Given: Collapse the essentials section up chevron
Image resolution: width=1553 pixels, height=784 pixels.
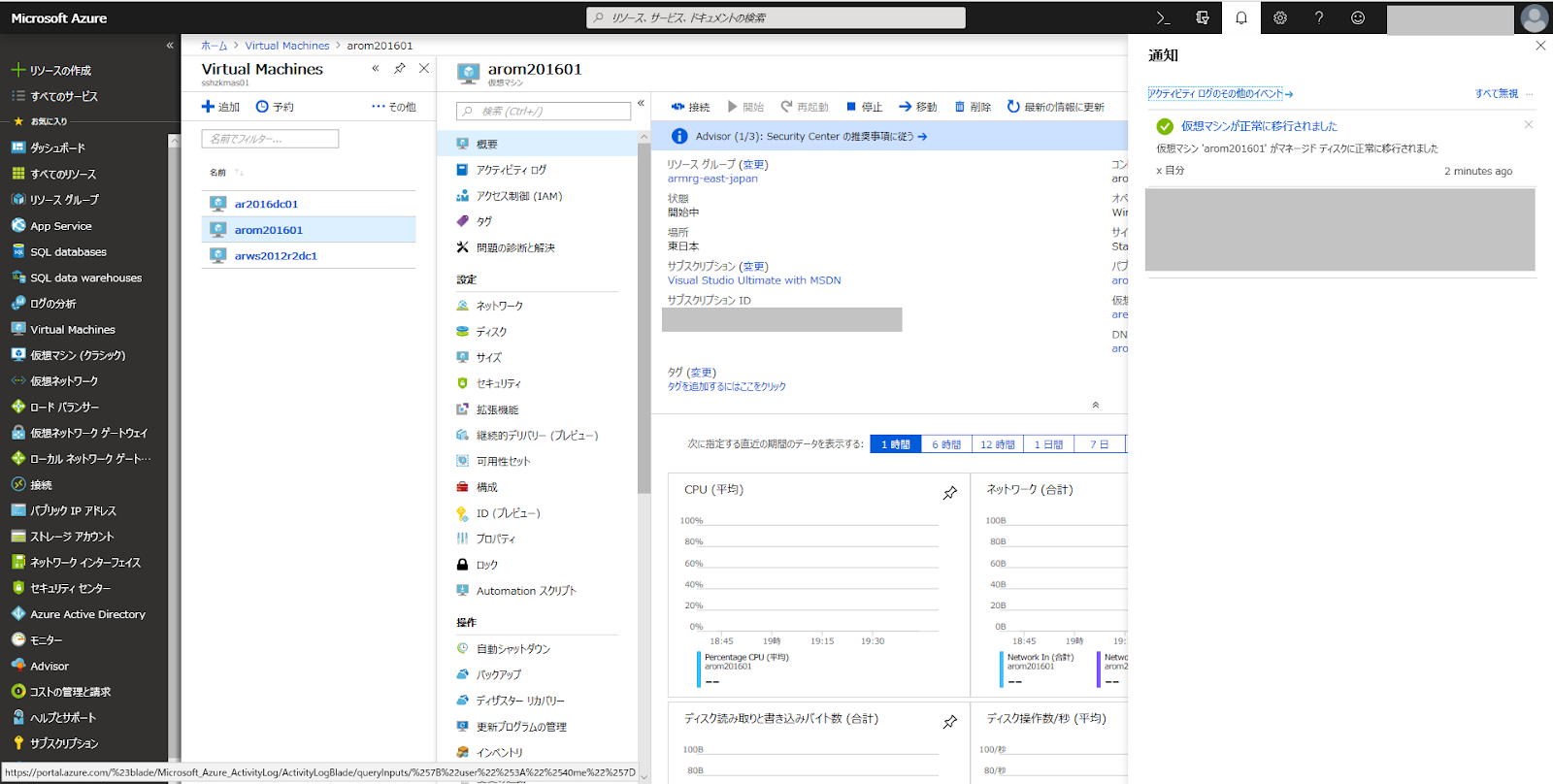Looking at the screenshot, I should coord(1096,405).
